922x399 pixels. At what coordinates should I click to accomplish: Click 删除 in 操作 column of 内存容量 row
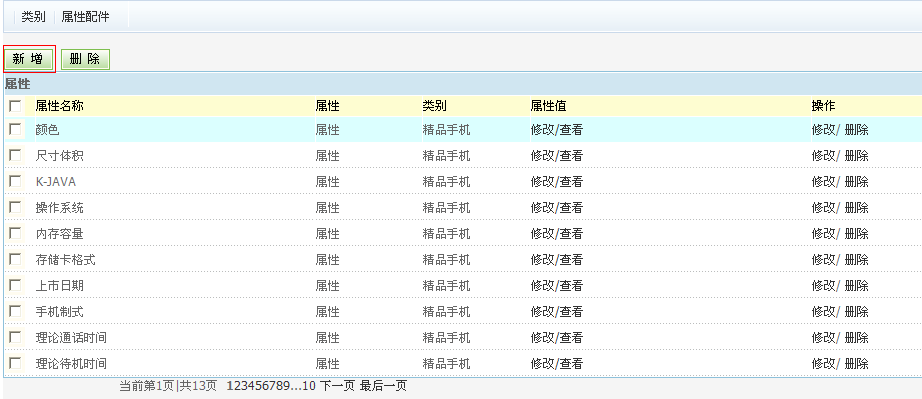point(857,234)
